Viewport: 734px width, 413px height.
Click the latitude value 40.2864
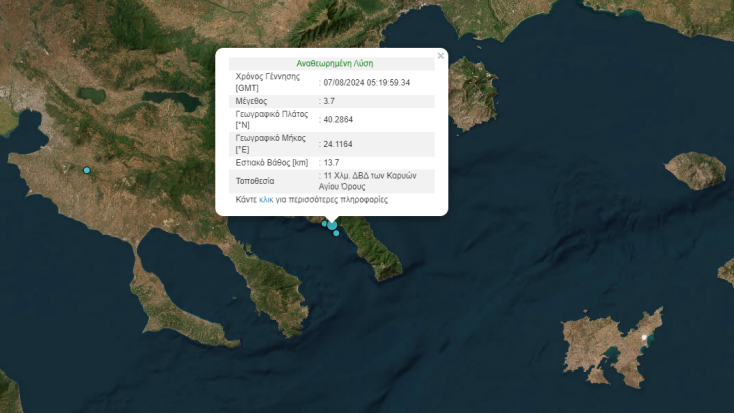click(338, 120)
